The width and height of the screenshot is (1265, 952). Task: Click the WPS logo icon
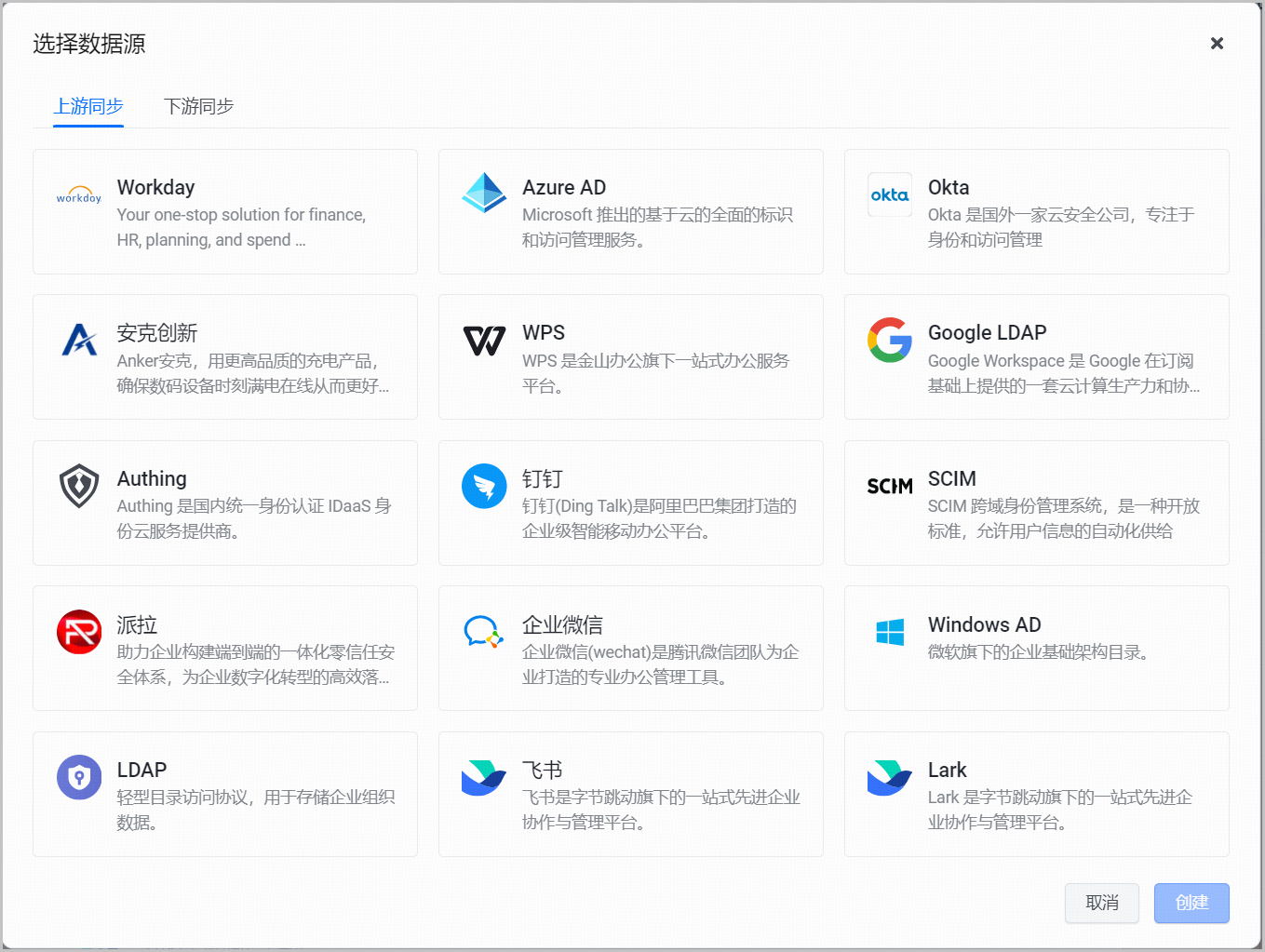[x=484, y=341]
